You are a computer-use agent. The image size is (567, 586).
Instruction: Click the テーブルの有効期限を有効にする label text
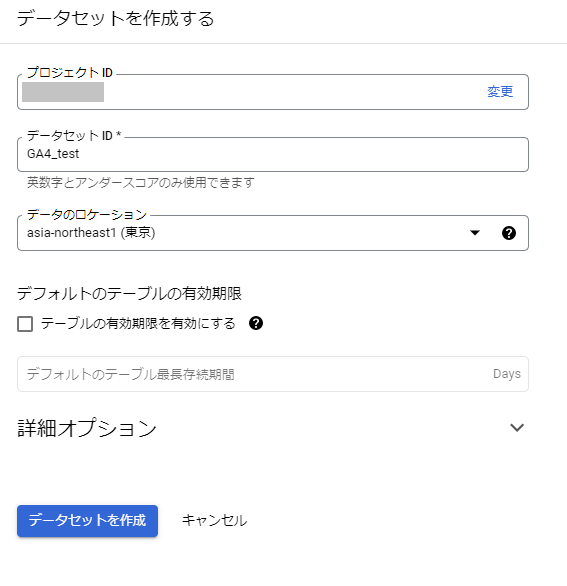coord(138,324)
